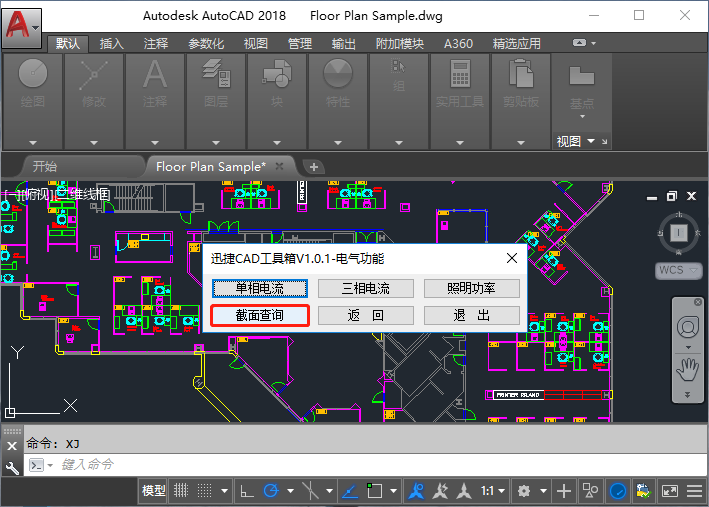The width and height of the screenshot is (709, 507).
Task: Add annotation scales automatically icon
Action: tap(440, 491)
